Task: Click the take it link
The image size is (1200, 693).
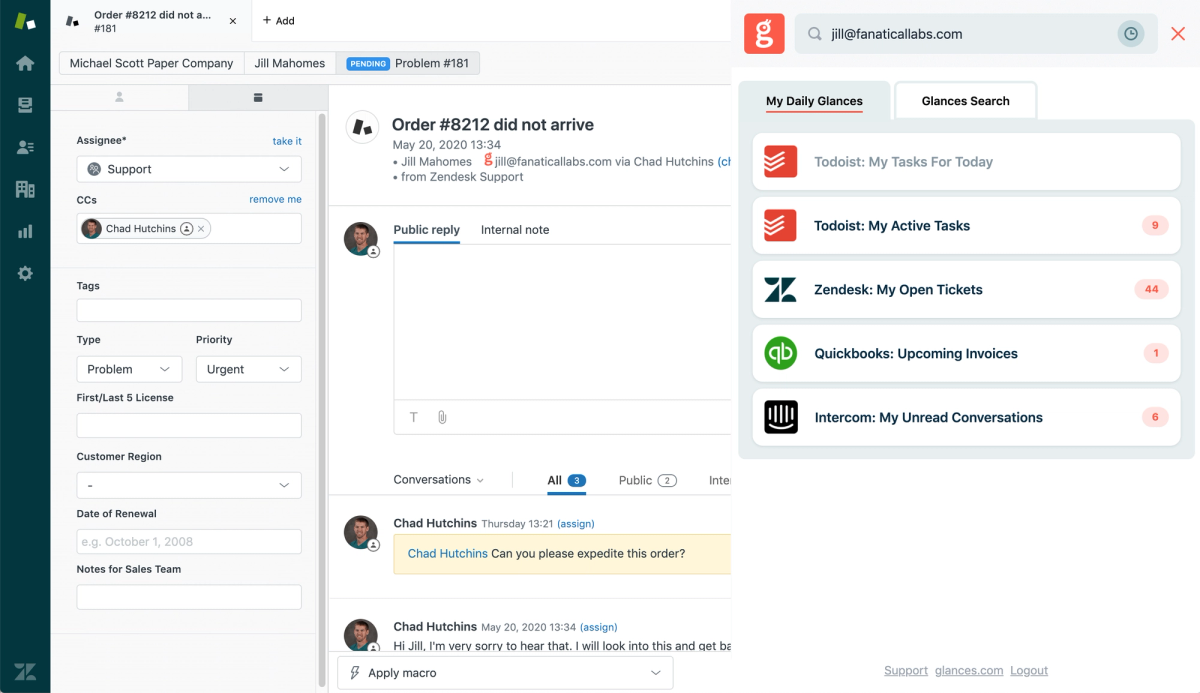Action: 287,141
